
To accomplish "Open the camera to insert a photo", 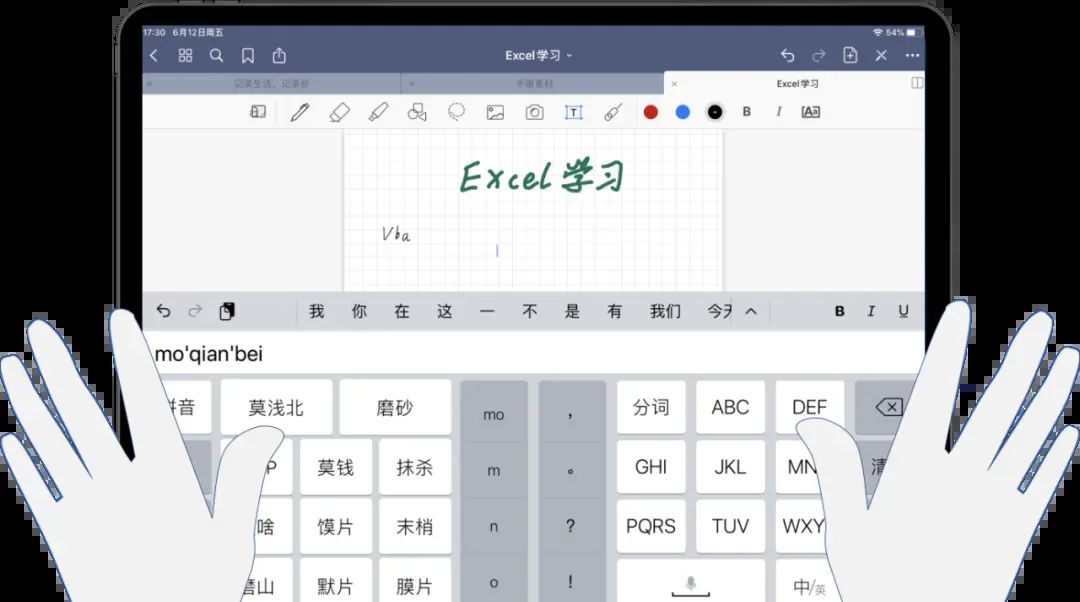I will pyautogui.click(x=533, y=112).
